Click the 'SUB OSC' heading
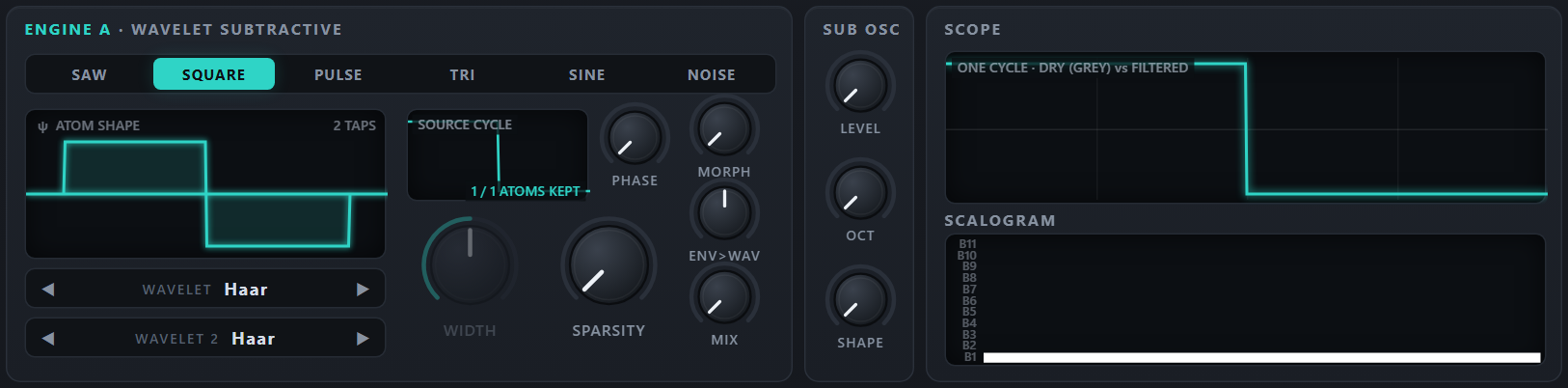The height and width of the screenshot is (388, 1568). pyautogui.click(x=861, y=30)
